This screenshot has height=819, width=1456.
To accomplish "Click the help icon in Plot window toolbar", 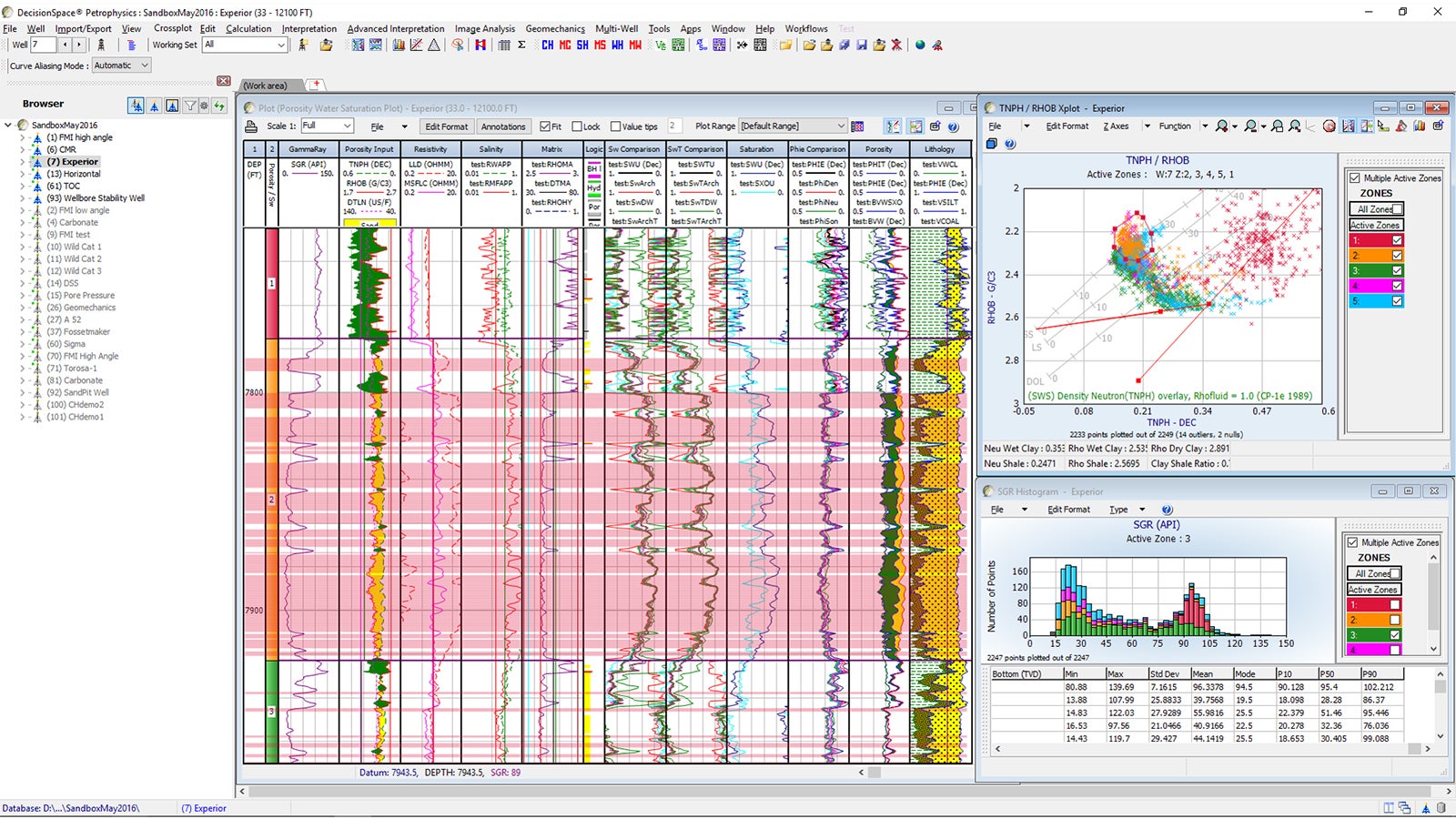I will [954, 126].
